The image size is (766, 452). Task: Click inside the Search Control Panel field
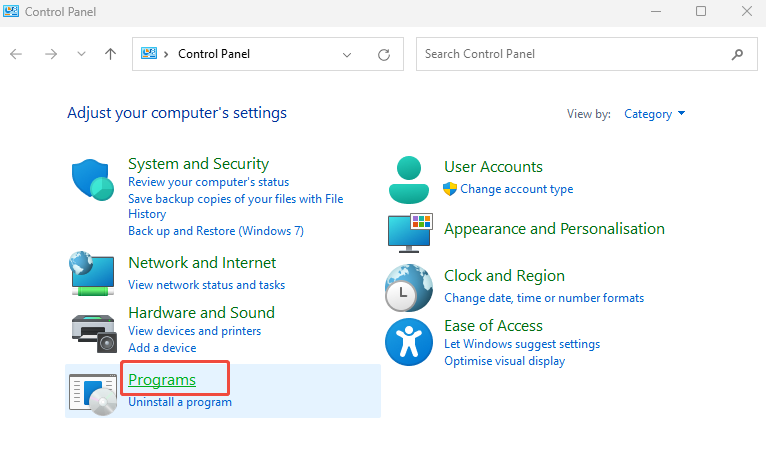coord(570,54)
